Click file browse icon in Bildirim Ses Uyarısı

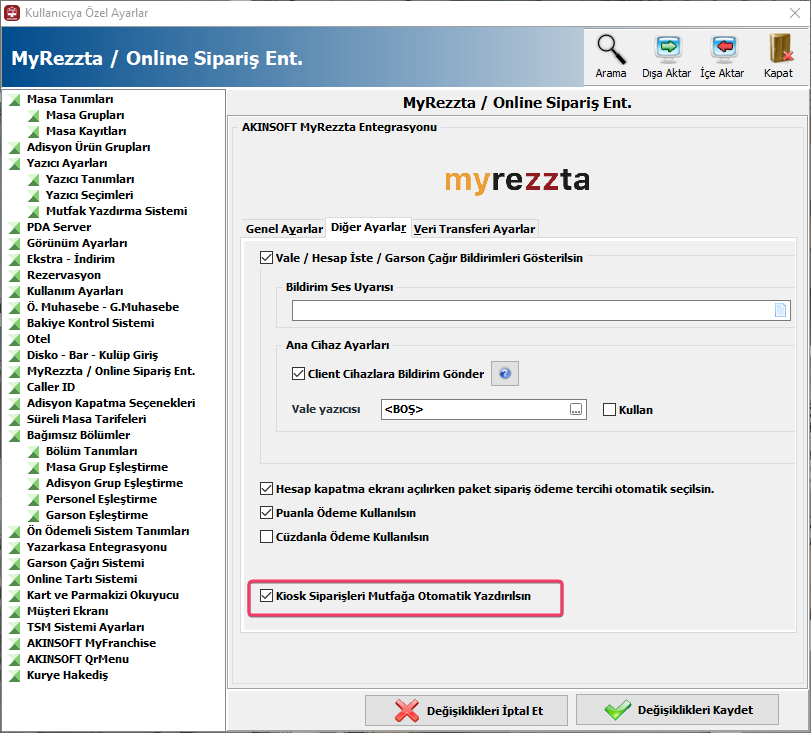pos(781,310)
